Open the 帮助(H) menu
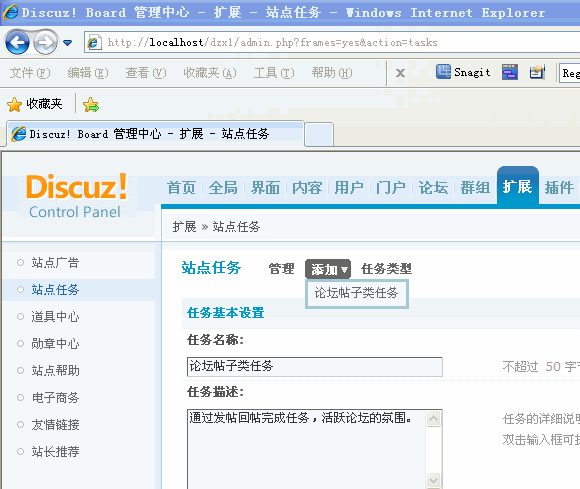Image resolution: width=580 pixels, height=489 pixels. (x=332, y=73)
